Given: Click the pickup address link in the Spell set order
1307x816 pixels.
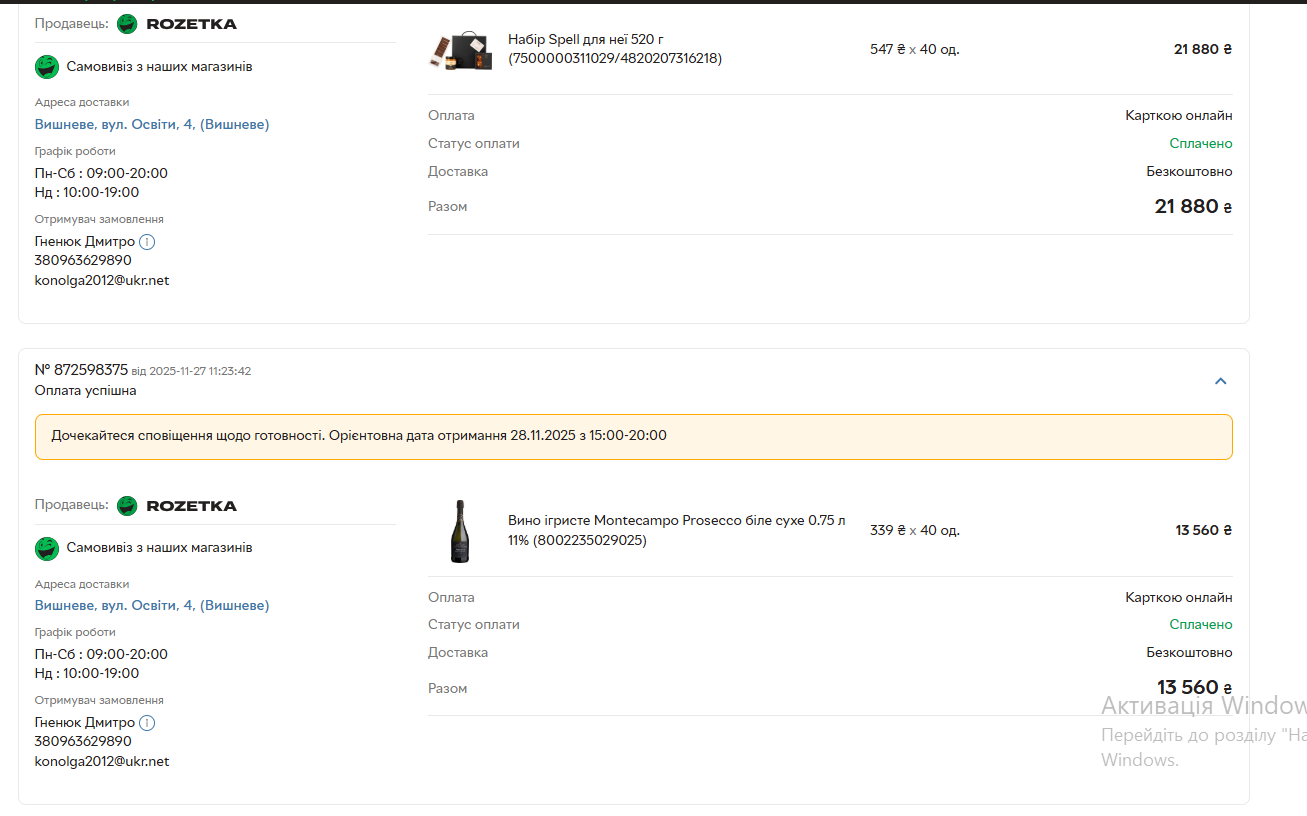Looking at the screenshot, I should [152, 124].
